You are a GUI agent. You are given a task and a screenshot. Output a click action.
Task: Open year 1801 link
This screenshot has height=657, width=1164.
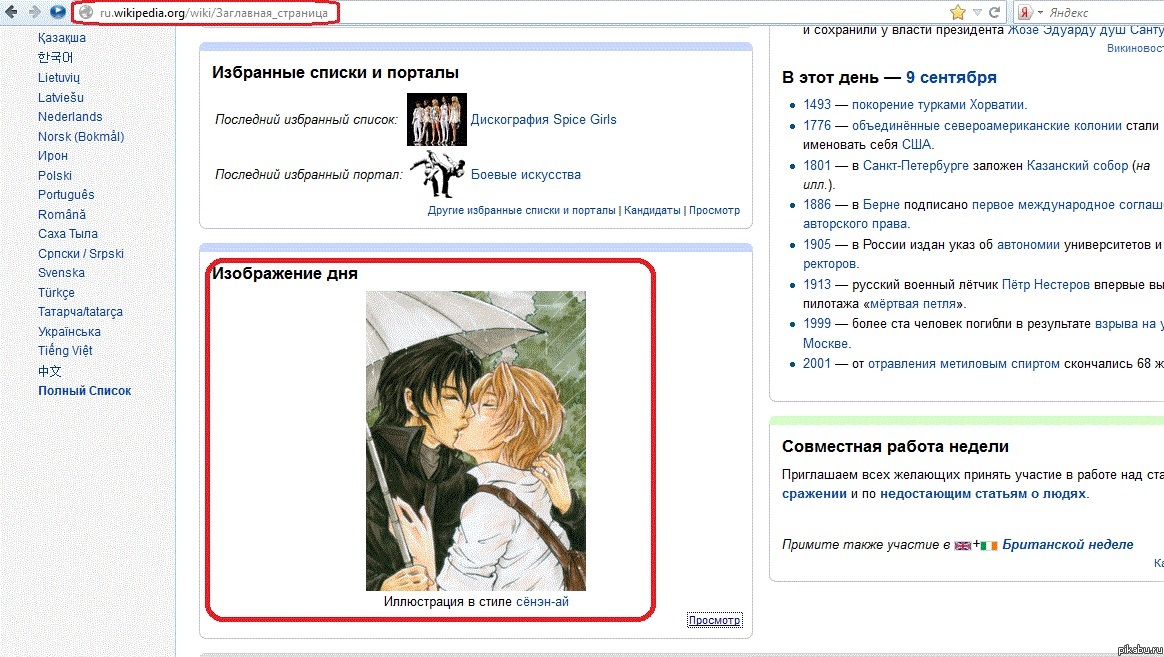(x=817, y=166)
